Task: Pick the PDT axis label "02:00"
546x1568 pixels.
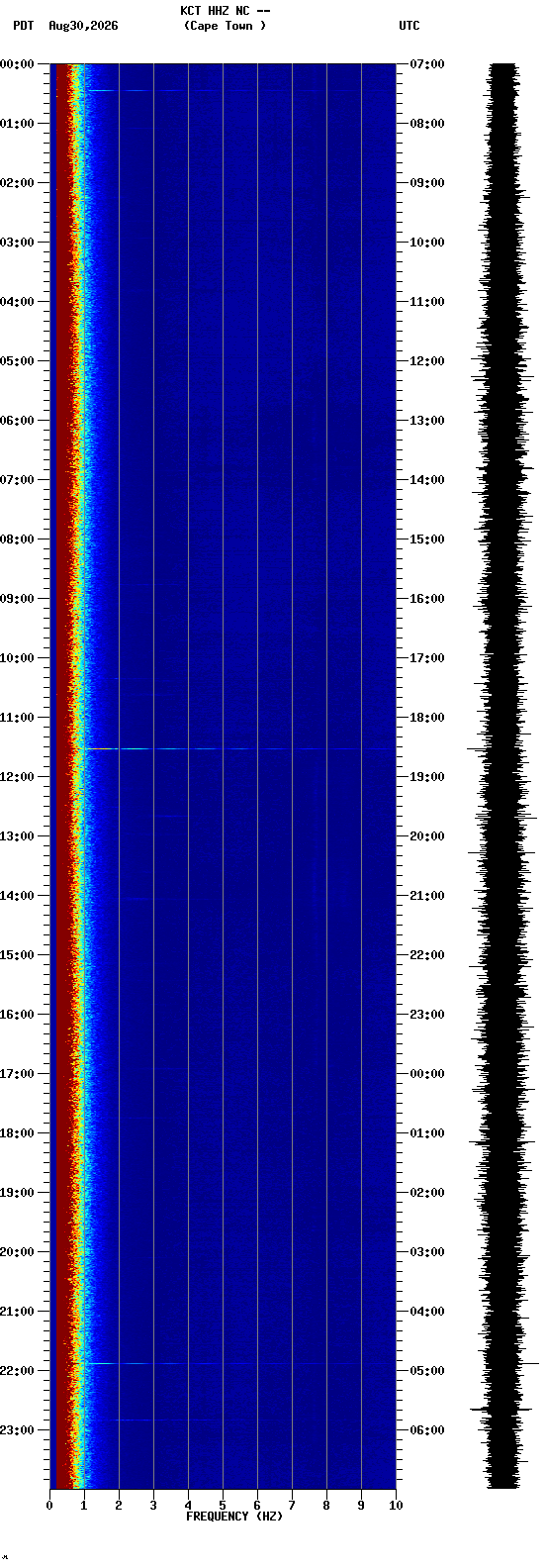Action: [17, 183]
